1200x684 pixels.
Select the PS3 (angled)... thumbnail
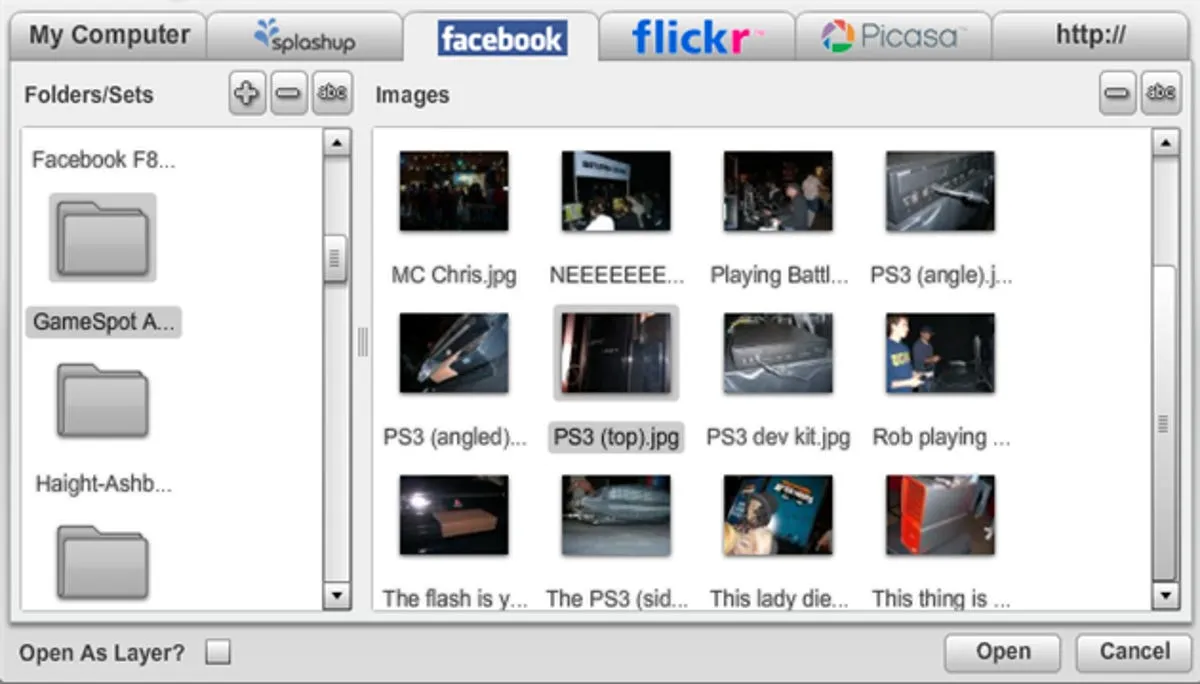pos(454,353)
